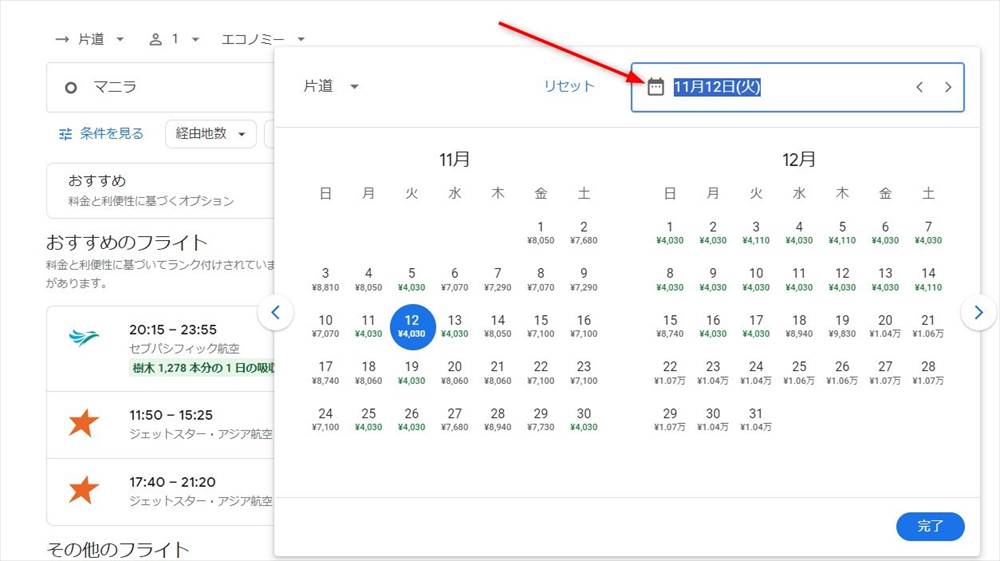Viewport: 1000px width, 561px height.
Task: Select the おすすめ sorting tab
Action: click(150, 190)
